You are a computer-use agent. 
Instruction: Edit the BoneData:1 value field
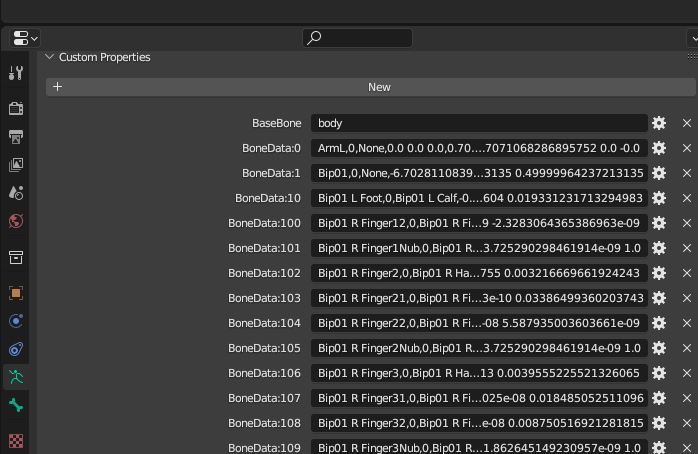479,173
